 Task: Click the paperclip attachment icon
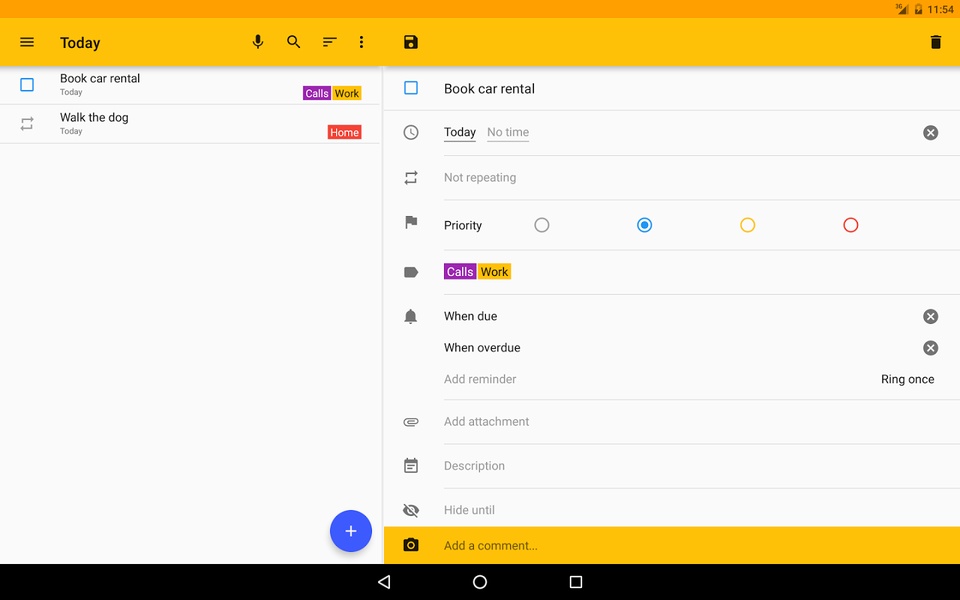[x=411, y=422]
